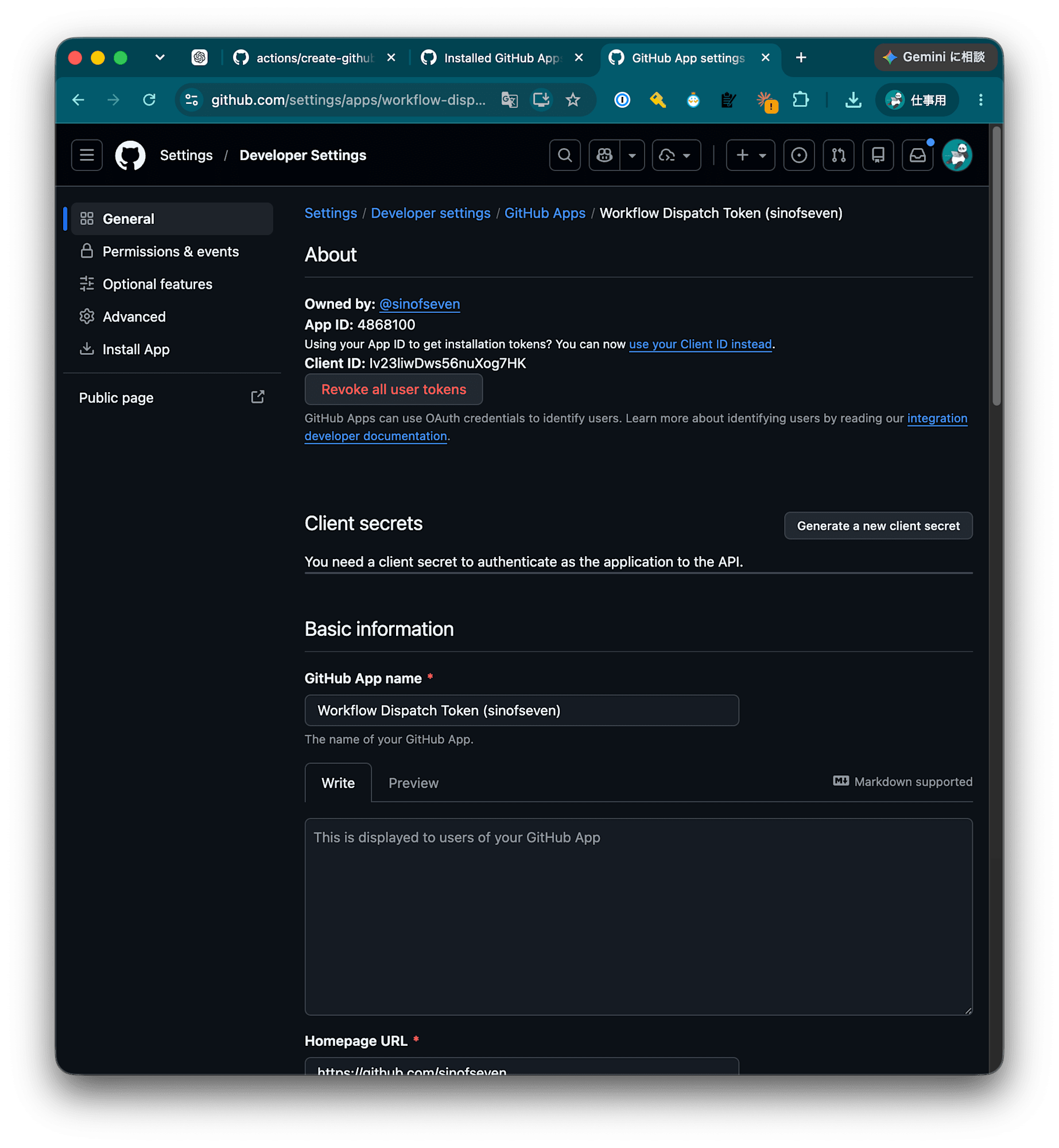Open the tab search dropdown chevron
The width and height of the screenshot is (1059, 1148).
(x=160, y=57)
